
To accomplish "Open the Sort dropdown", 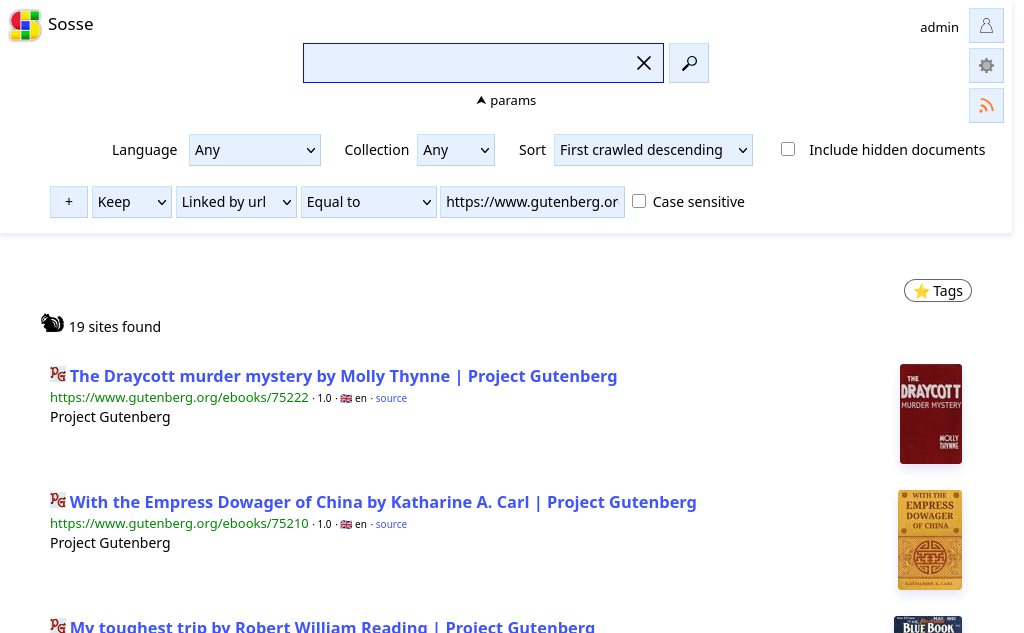I will click(x=653, y=150).
